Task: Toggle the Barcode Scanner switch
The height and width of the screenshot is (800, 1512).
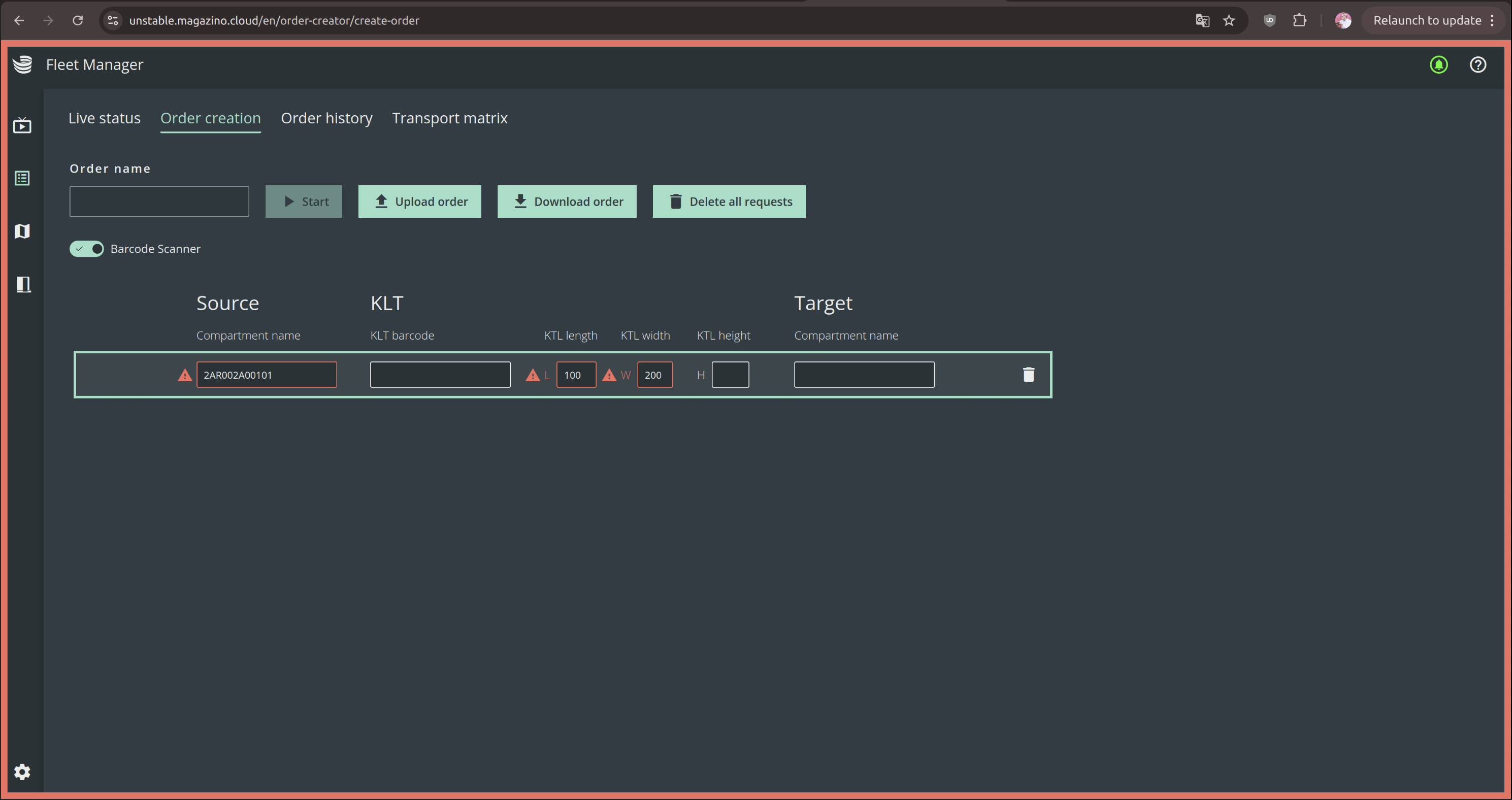Action: 86,249
